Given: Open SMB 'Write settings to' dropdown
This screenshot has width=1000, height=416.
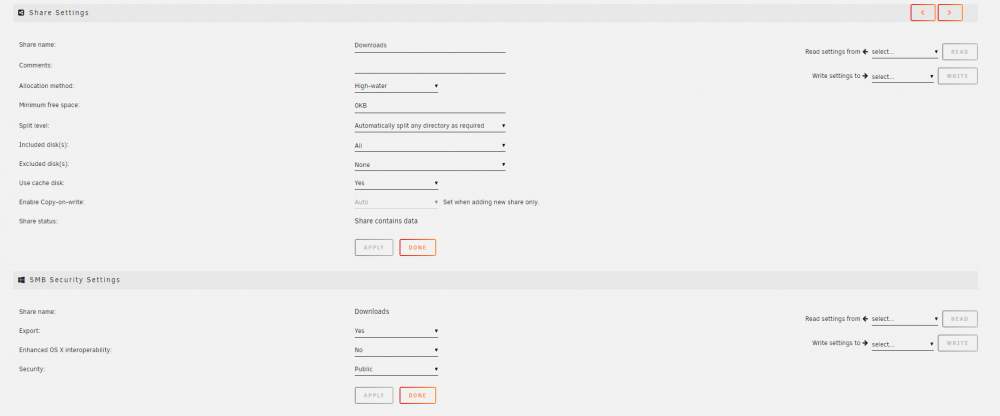Looking at the screenshot, I should point(902,345).
